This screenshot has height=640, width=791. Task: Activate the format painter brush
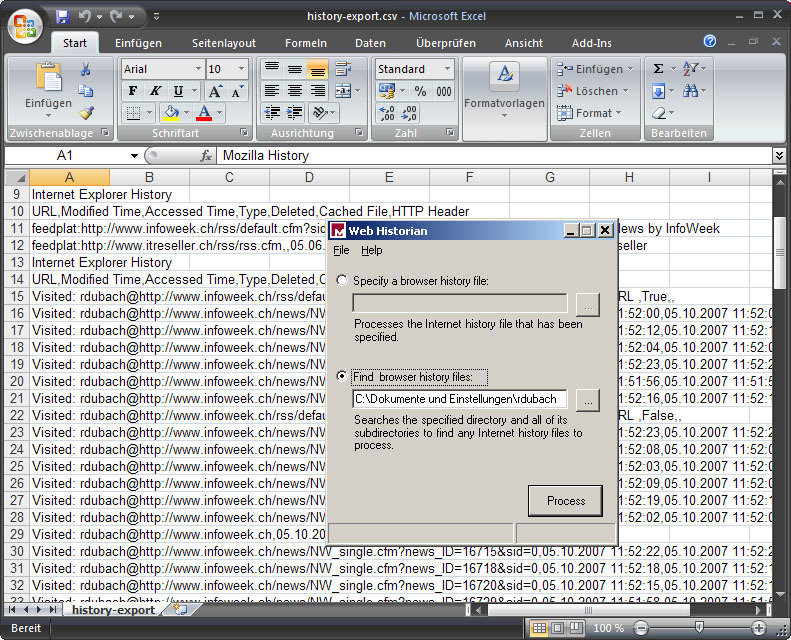coord(86,112)
